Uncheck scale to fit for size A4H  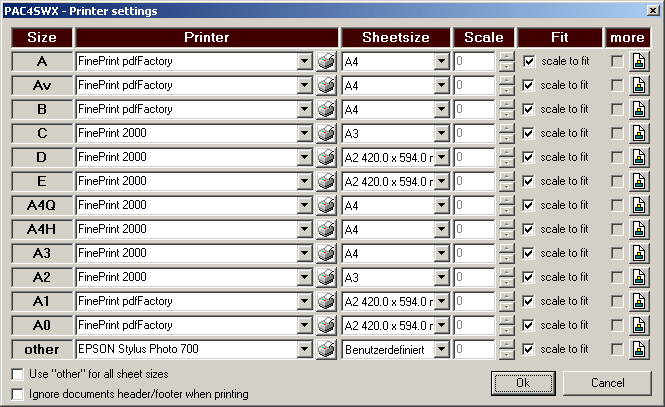click(528, 229)
